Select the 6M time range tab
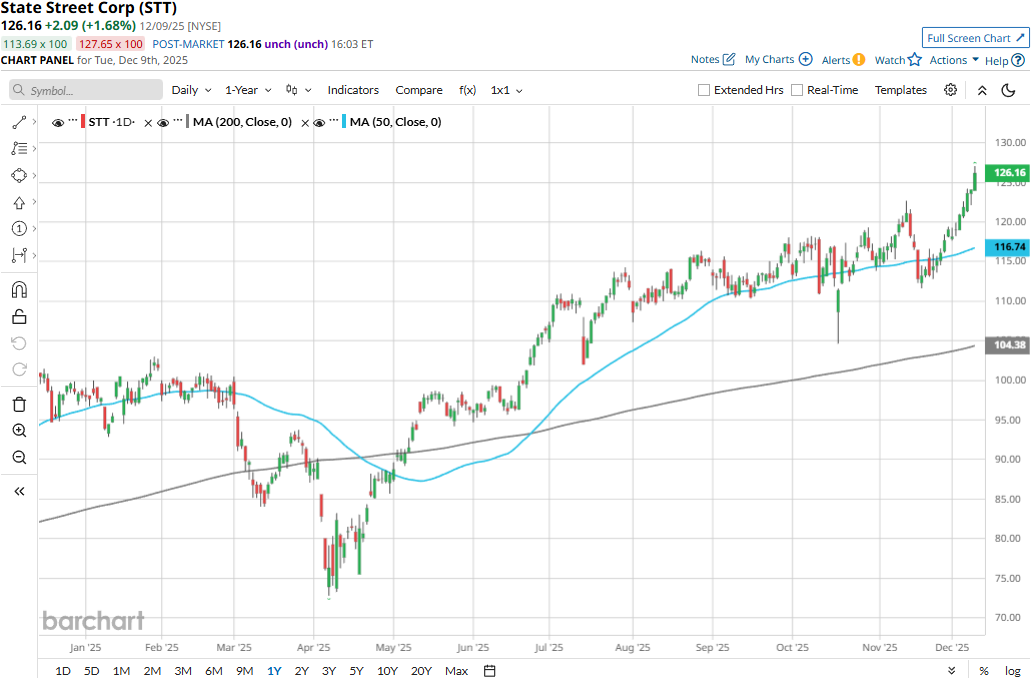Image resolution: width=1032 pixels, height=678 pixels. pyautogui.click(x=213, y=670)
